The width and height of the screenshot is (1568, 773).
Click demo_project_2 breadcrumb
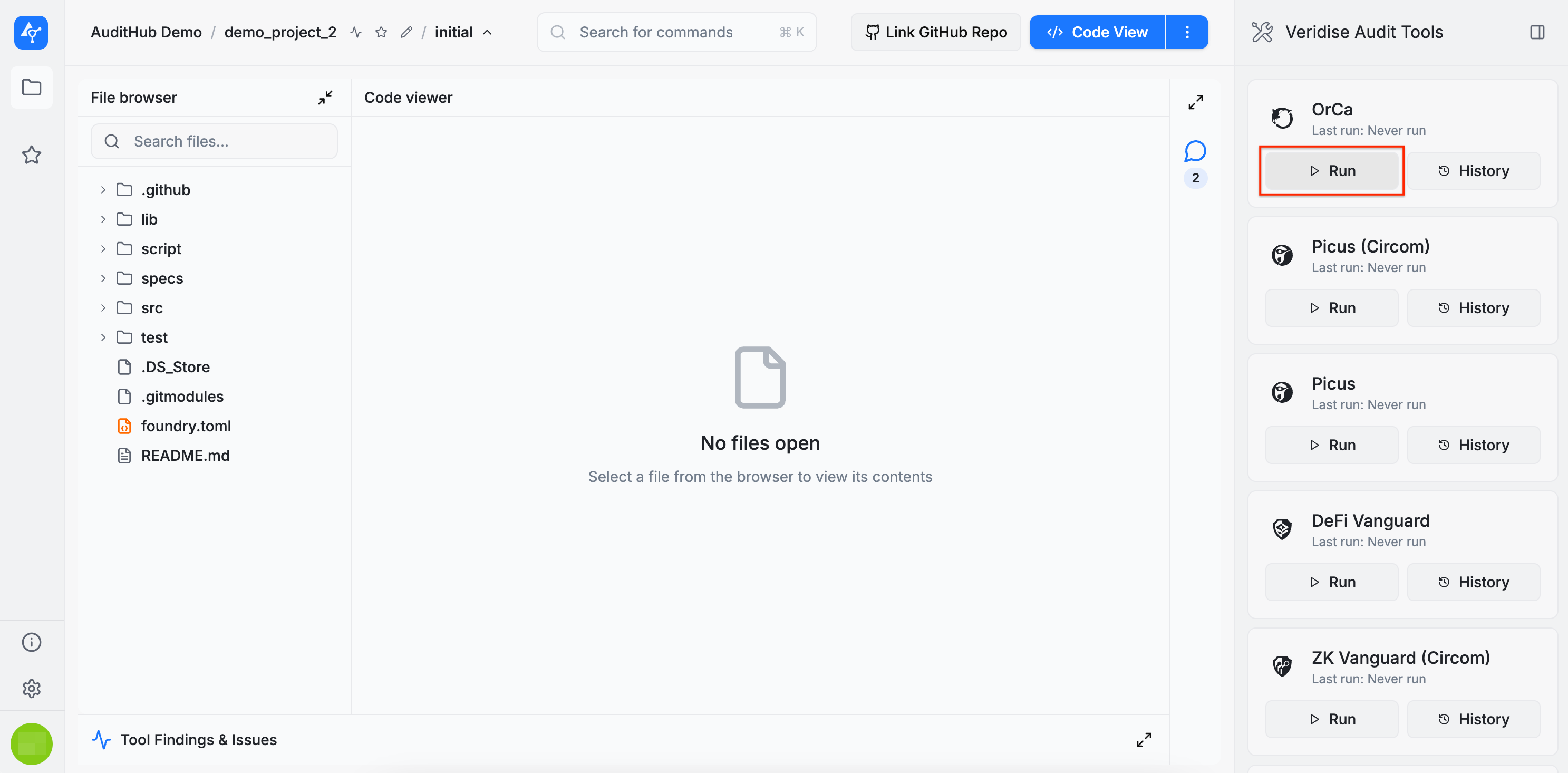280,32
